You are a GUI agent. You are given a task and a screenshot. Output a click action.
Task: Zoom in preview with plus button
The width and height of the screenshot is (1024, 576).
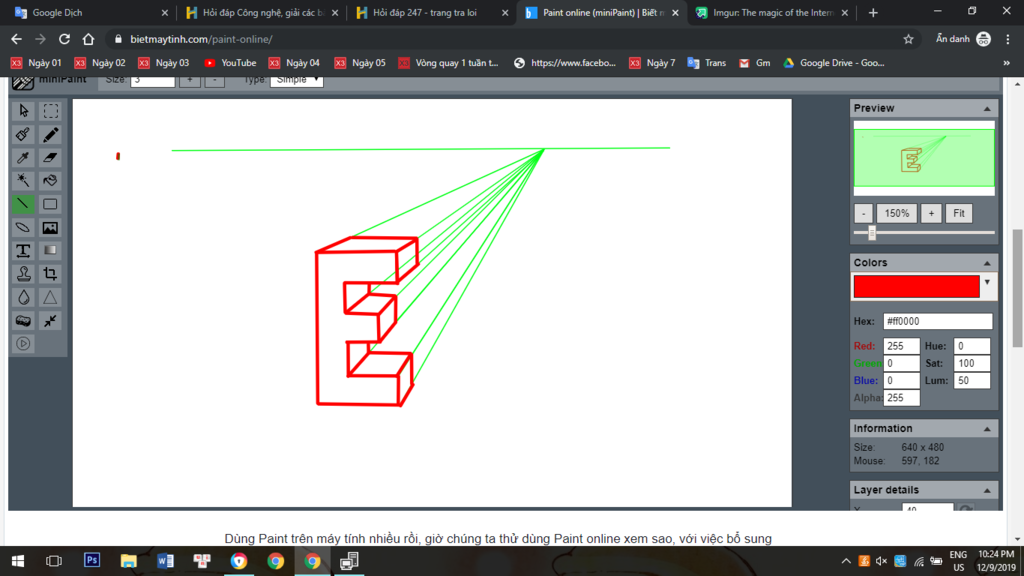pos(931,214)
